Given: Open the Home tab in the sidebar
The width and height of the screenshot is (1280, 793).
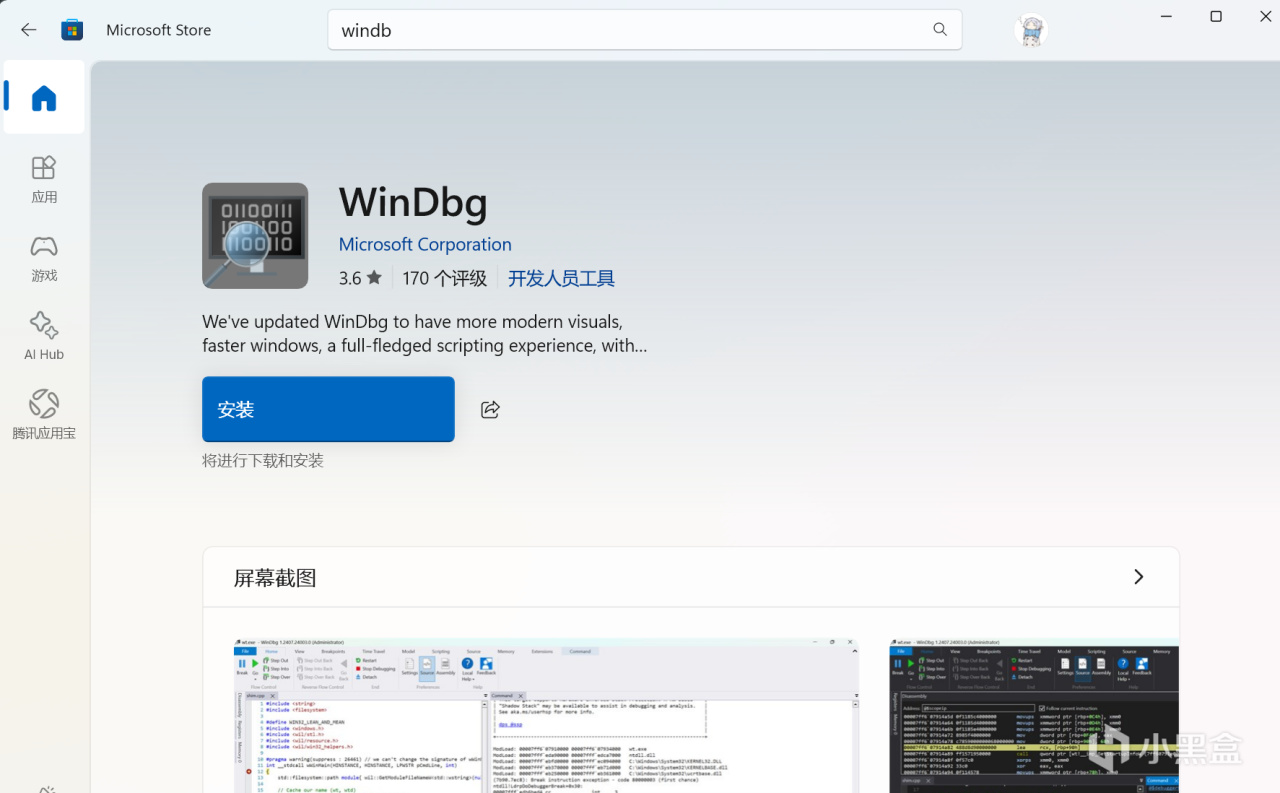Looking at the screenshot, I should 44,97.
